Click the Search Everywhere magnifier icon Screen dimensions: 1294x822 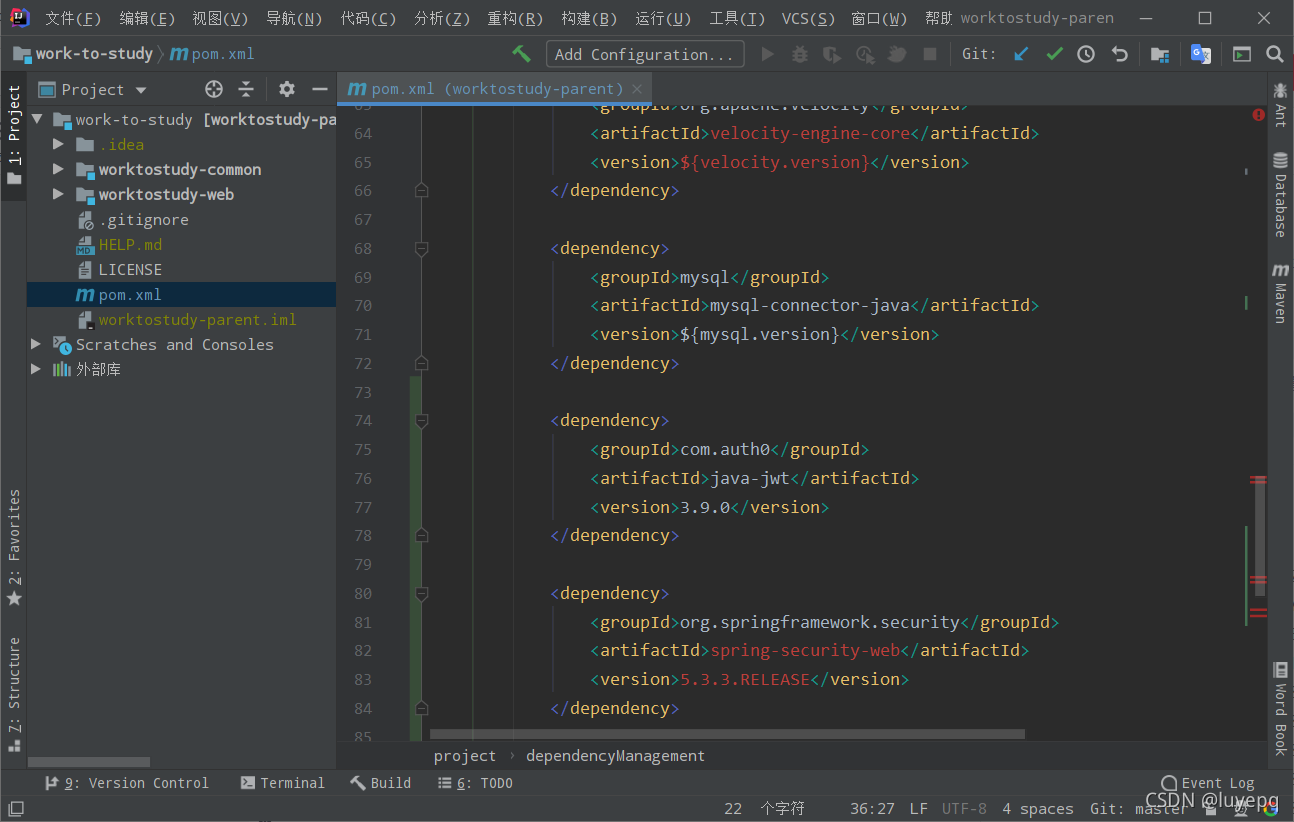[x=1274, y=54]
